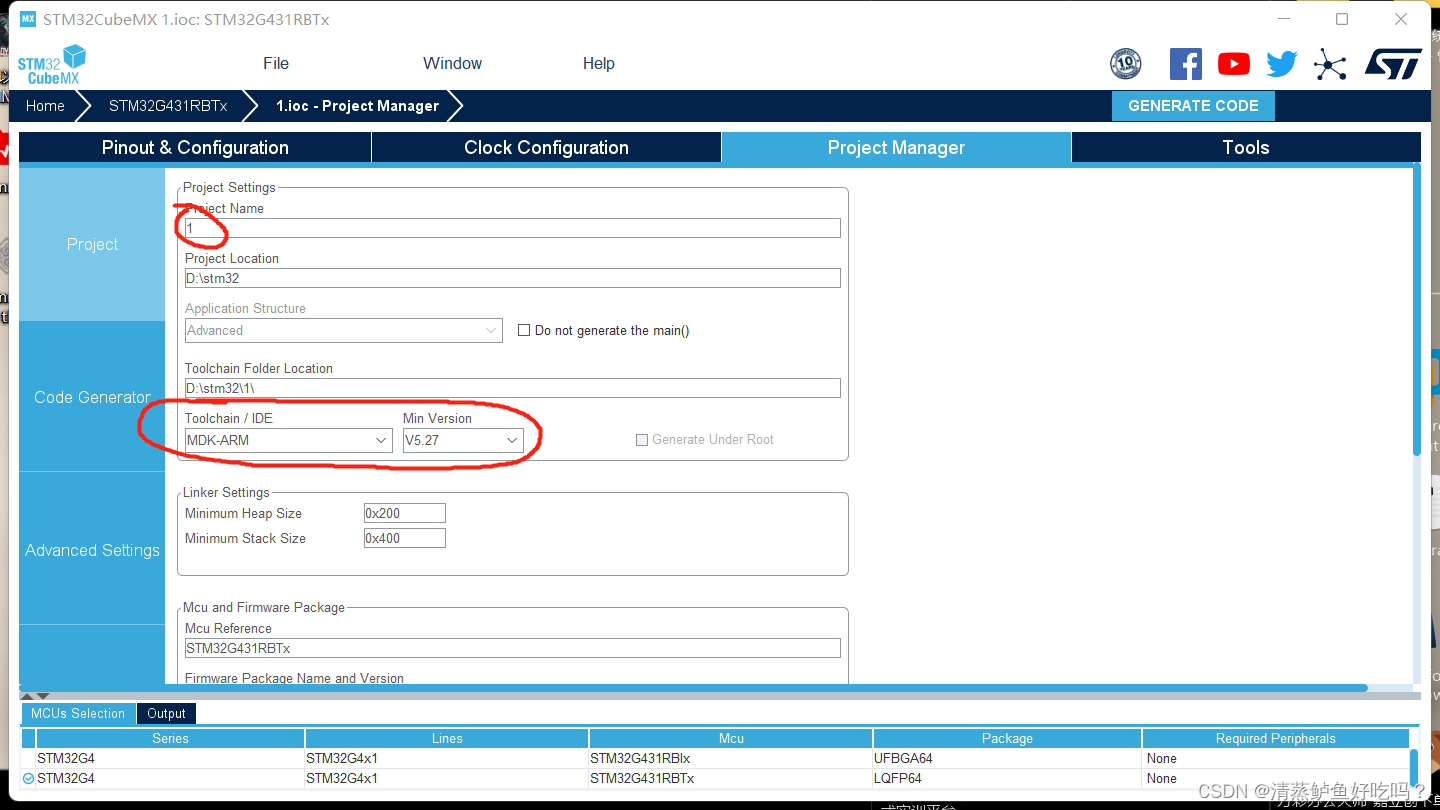
Task: Open the Min Version V5.27 dropdown
Action: pyautogui.click(x=463, y=440)
